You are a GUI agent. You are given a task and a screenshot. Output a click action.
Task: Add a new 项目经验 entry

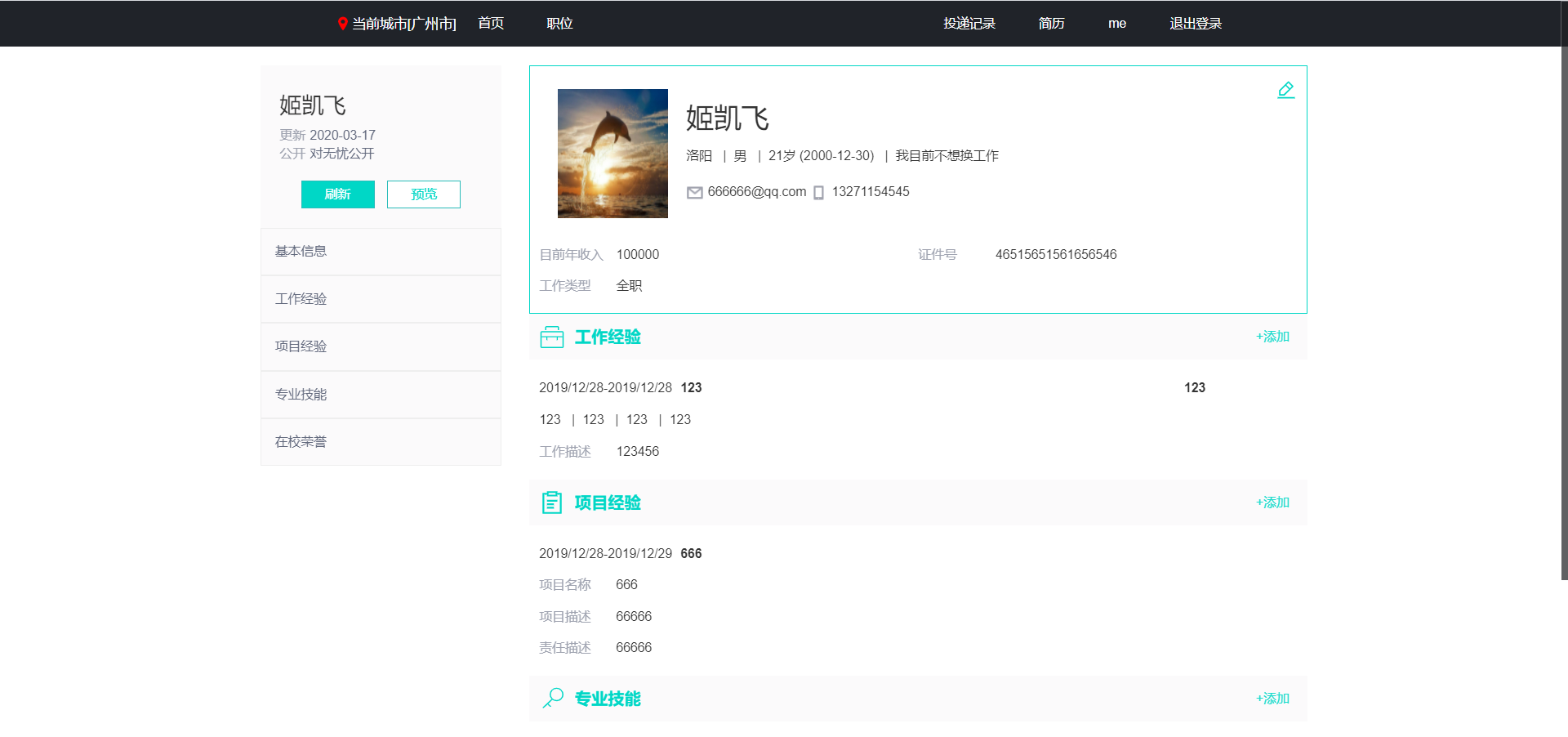1272,502
